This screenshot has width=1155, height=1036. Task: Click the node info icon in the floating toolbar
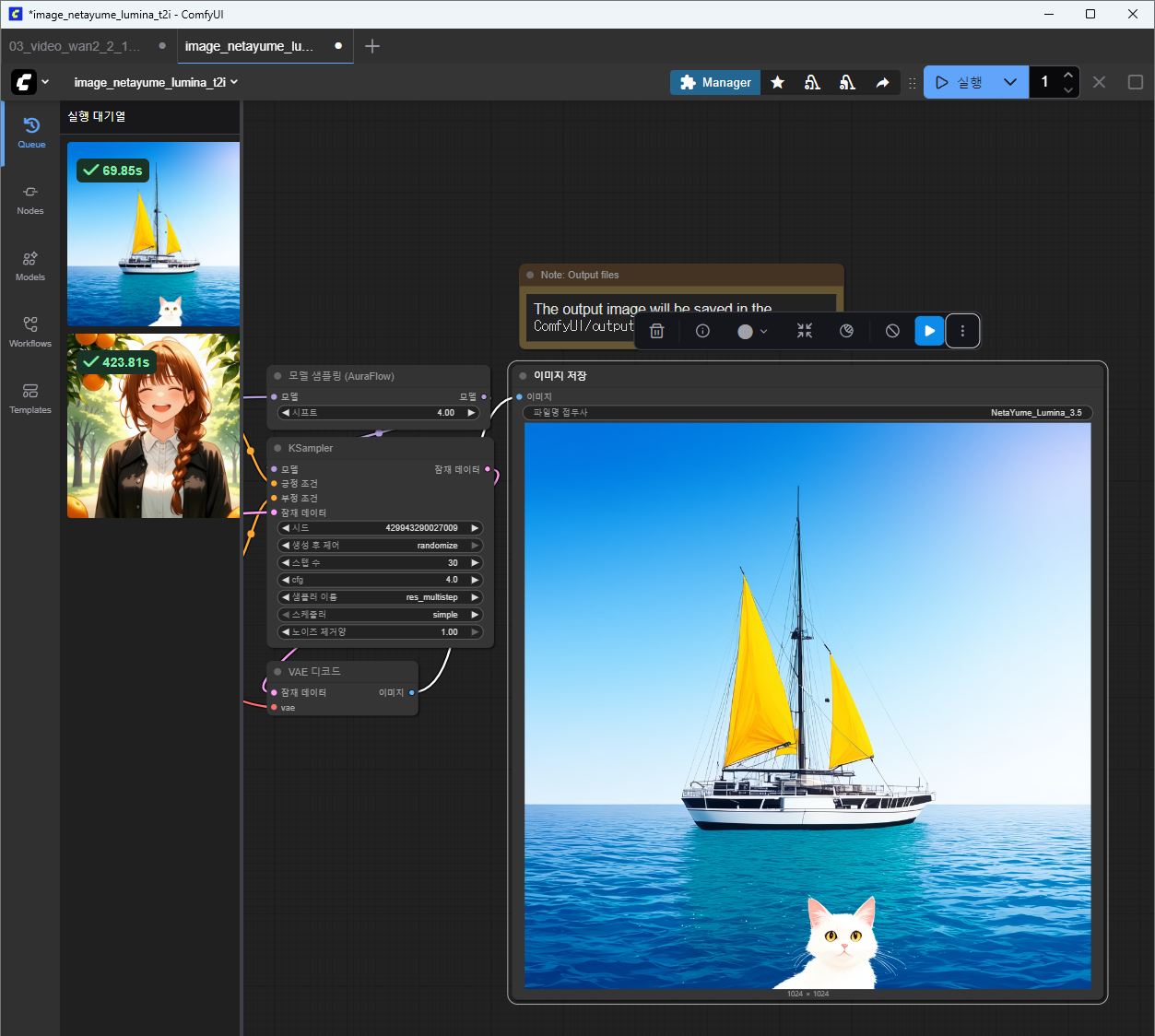tap(702, 331)
